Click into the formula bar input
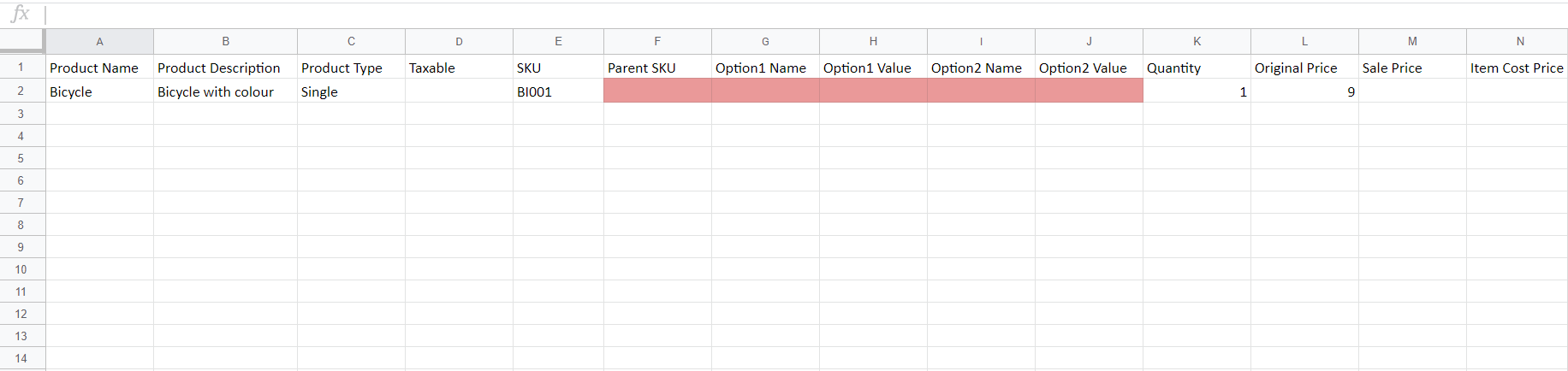Image resolution: width=1568 pixels, height=371 pixels. tap(770, 15)
